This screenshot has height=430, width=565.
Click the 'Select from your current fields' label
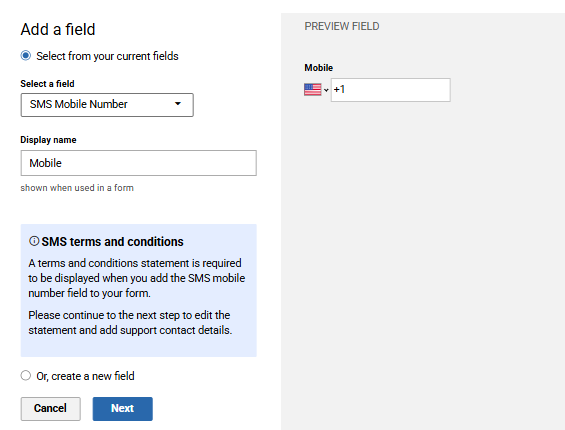tap(107, 56)
